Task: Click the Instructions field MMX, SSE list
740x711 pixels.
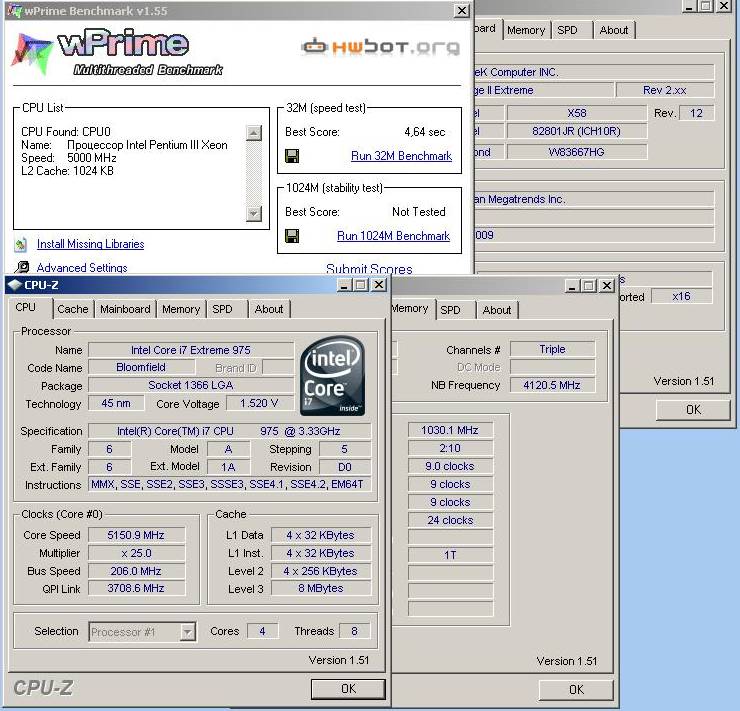Action: 229,484
